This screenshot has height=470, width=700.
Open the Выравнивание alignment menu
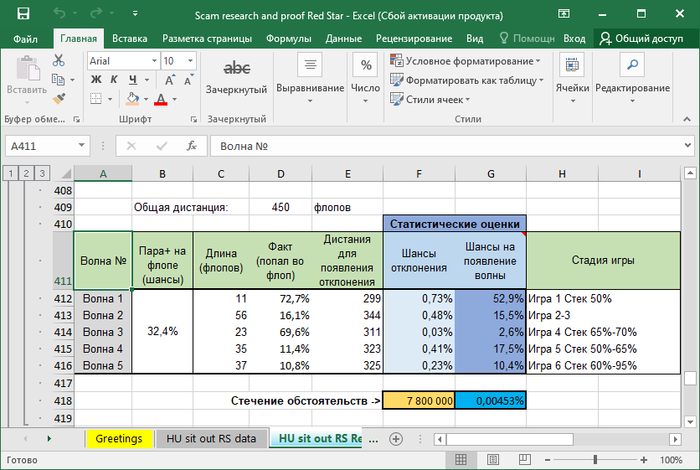coord(310,78)
